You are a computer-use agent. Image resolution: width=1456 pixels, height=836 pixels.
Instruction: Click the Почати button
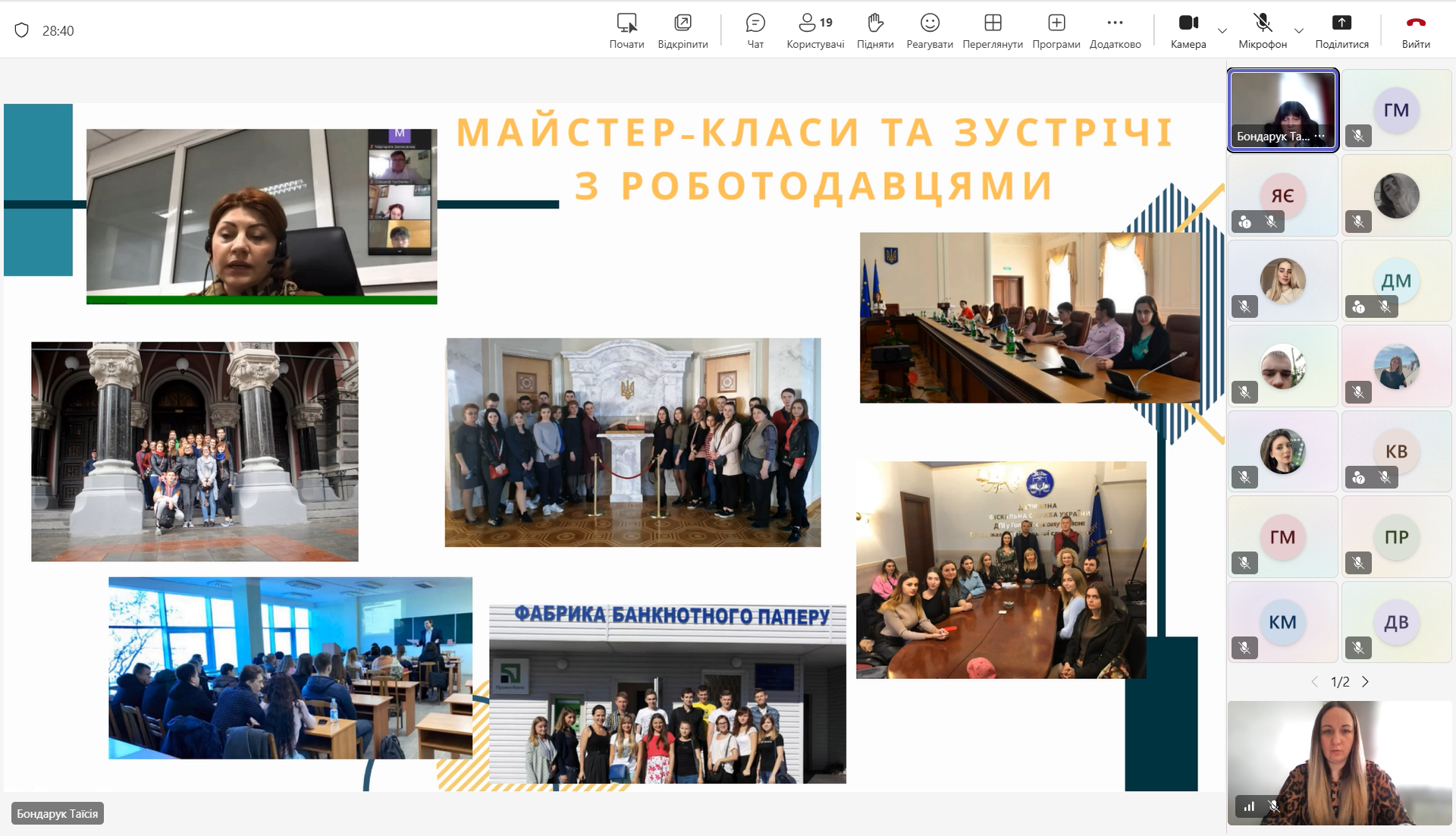click(626, 30)
